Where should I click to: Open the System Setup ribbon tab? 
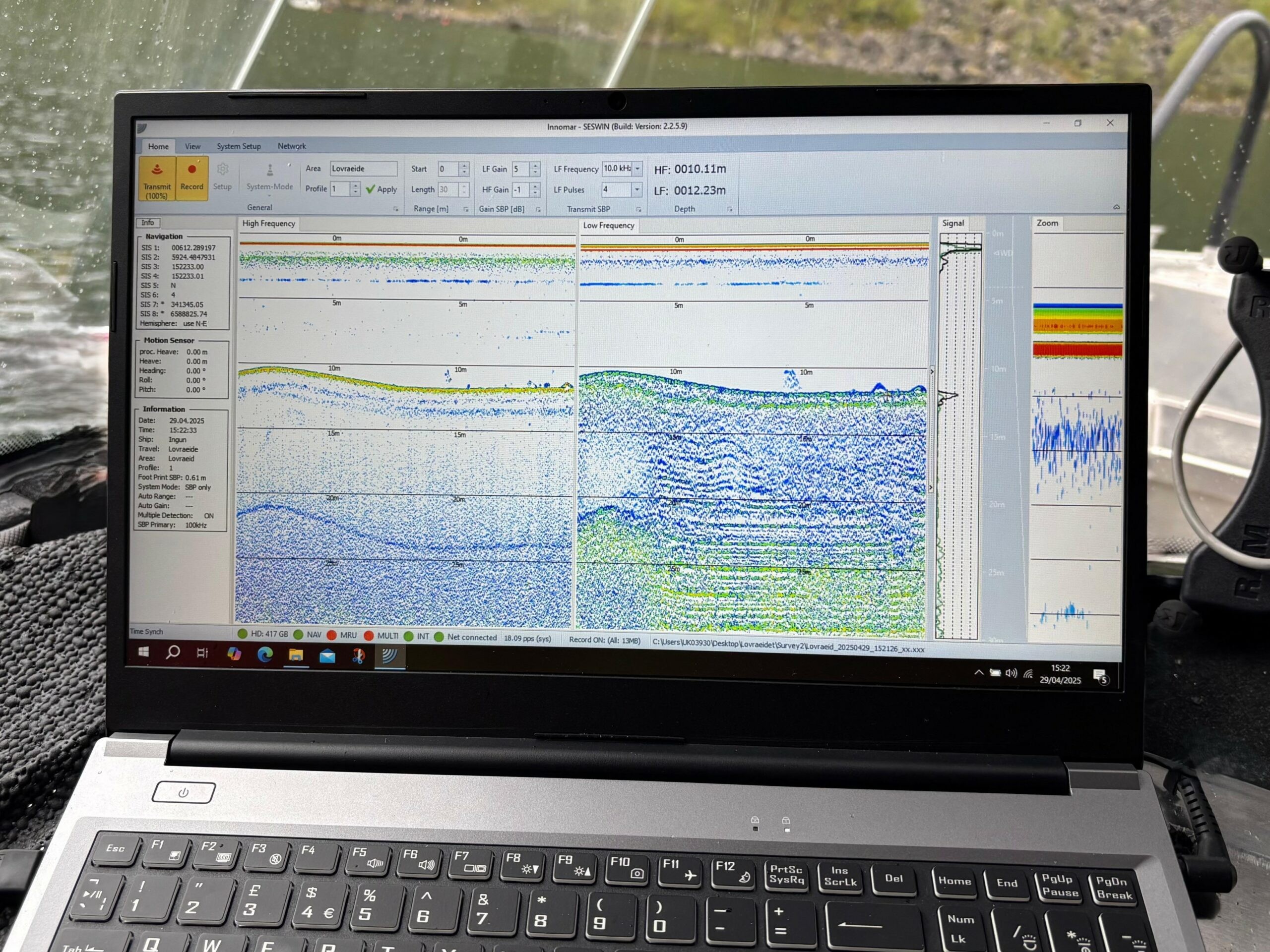tap(239, 146)
